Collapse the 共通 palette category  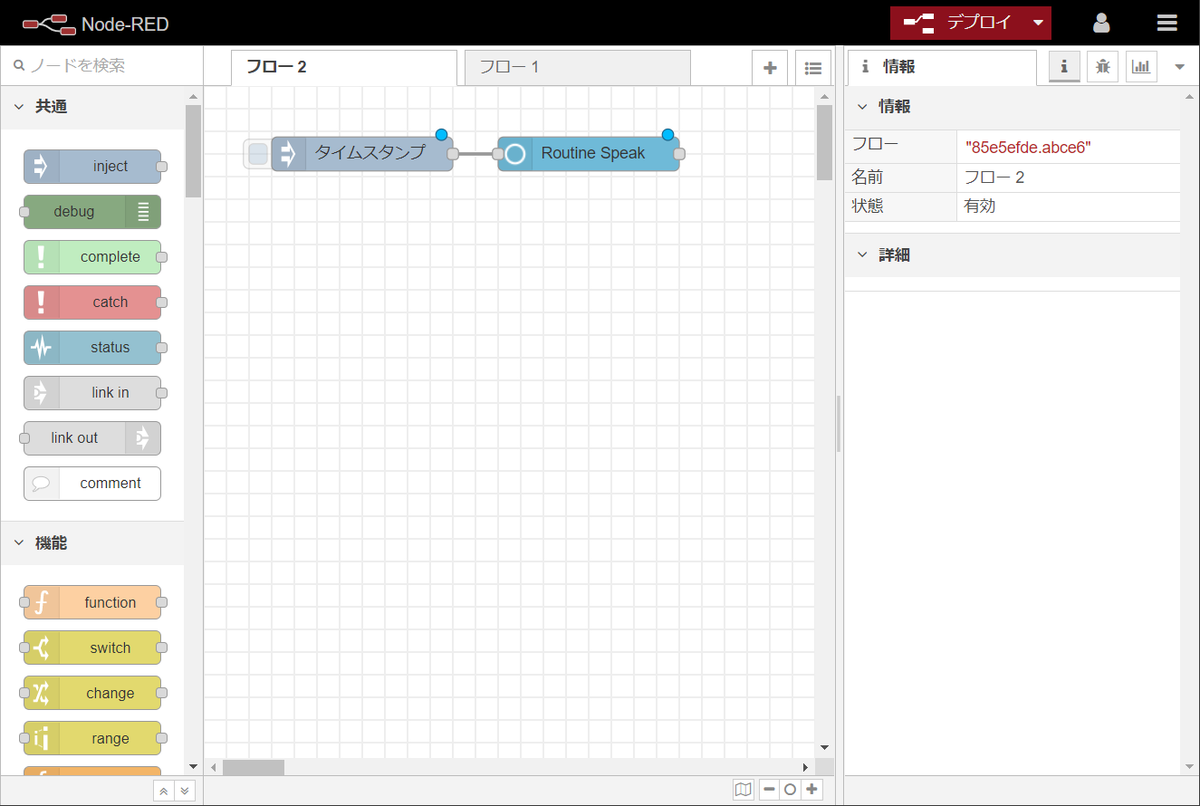[x=92, y=106]
